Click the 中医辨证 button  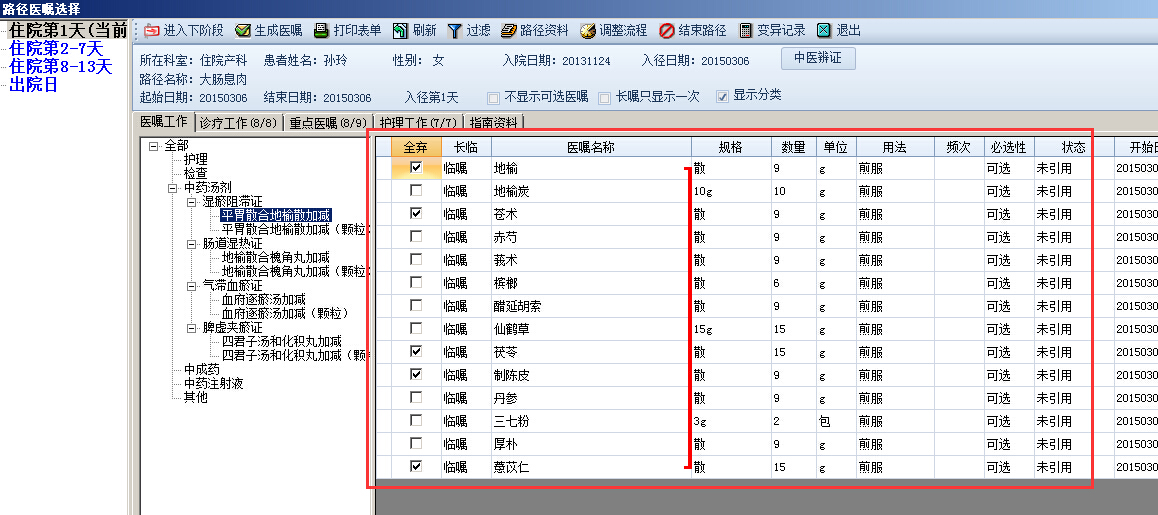[x=818, y=58]
